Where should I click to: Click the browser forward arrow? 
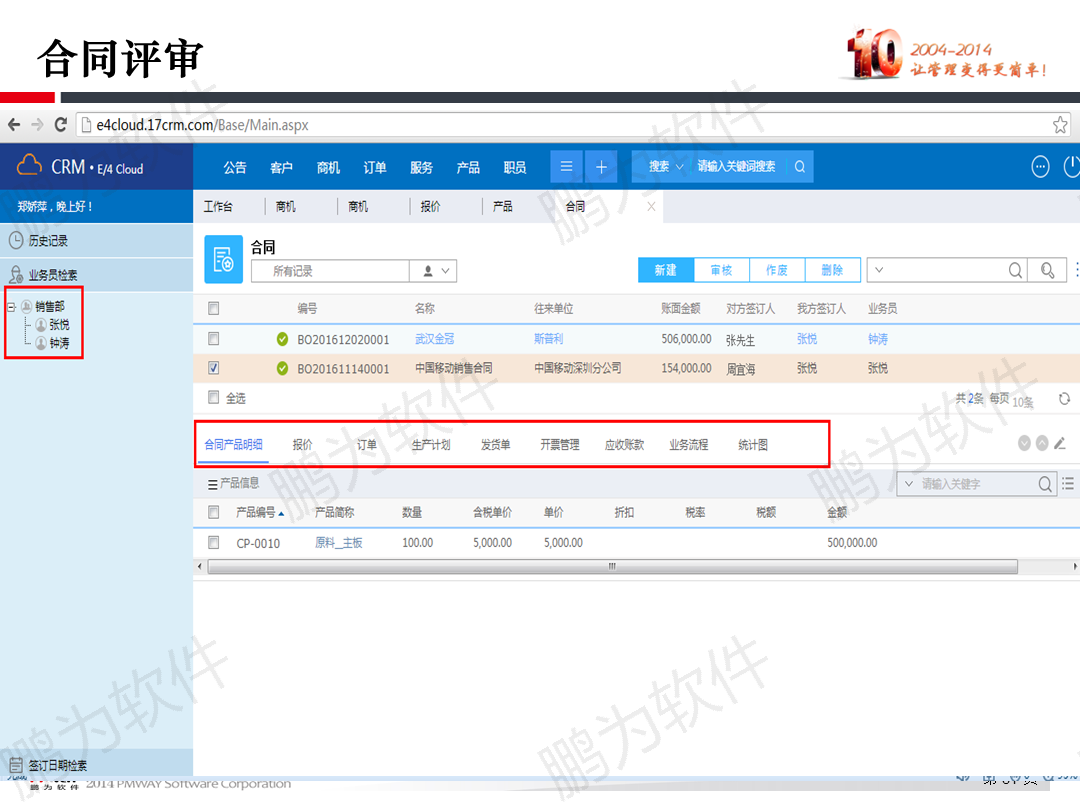[37, 125]
